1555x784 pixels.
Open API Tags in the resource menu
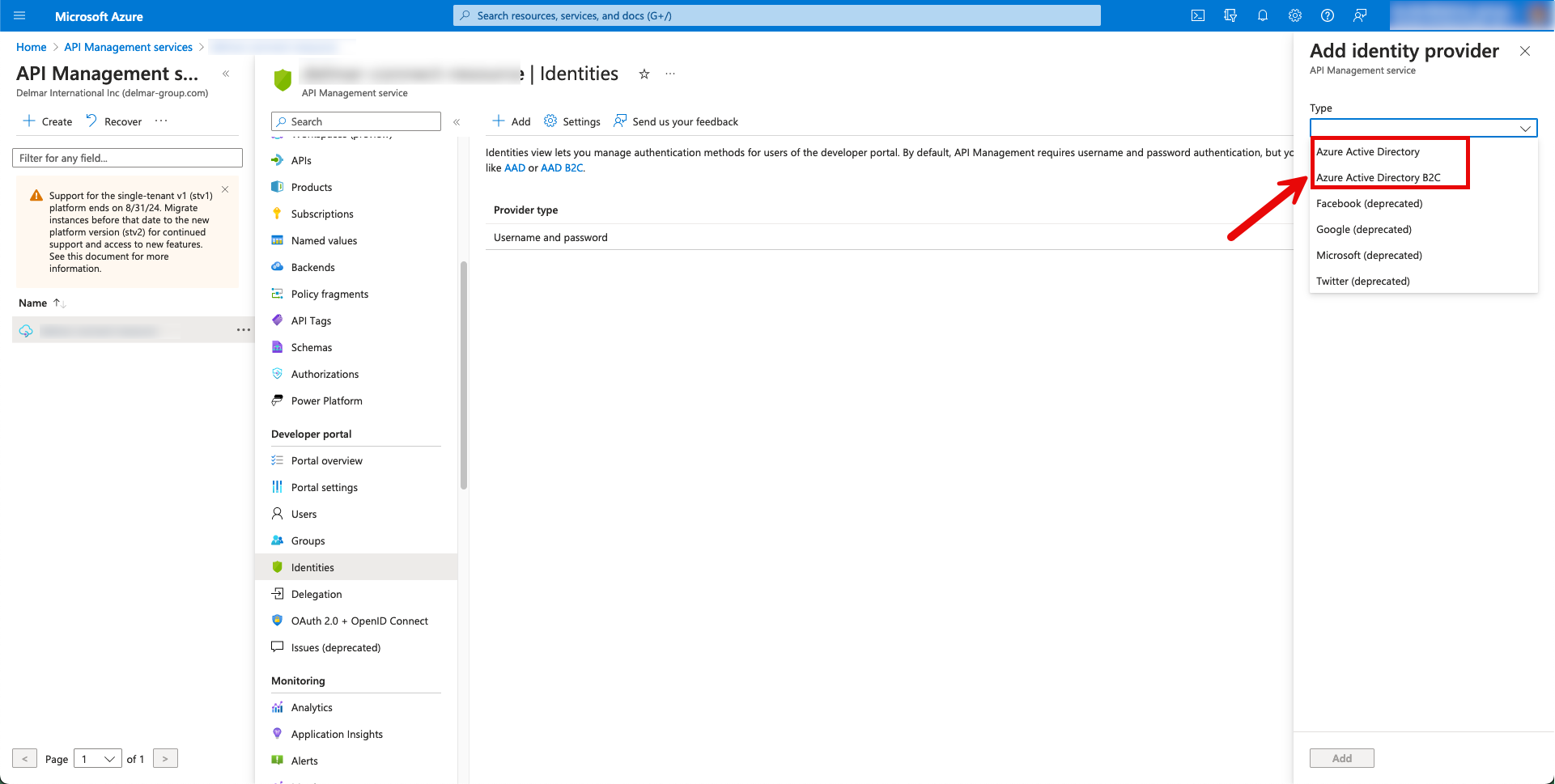[x=356, y=320]
